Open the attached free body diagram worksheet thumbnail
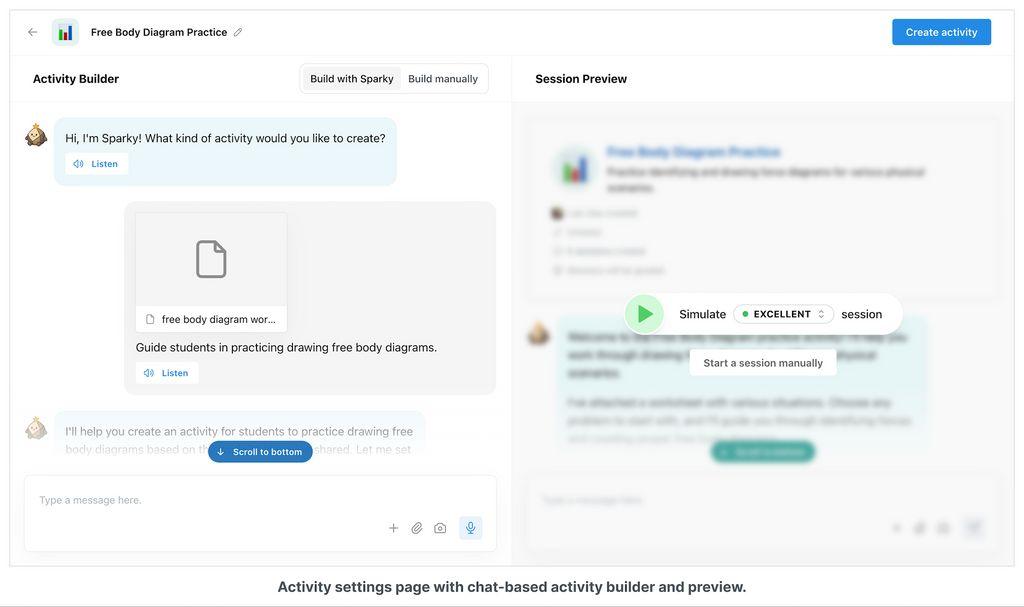Image resolution: width=1024 pixels, height=607 pixels. 211,259
